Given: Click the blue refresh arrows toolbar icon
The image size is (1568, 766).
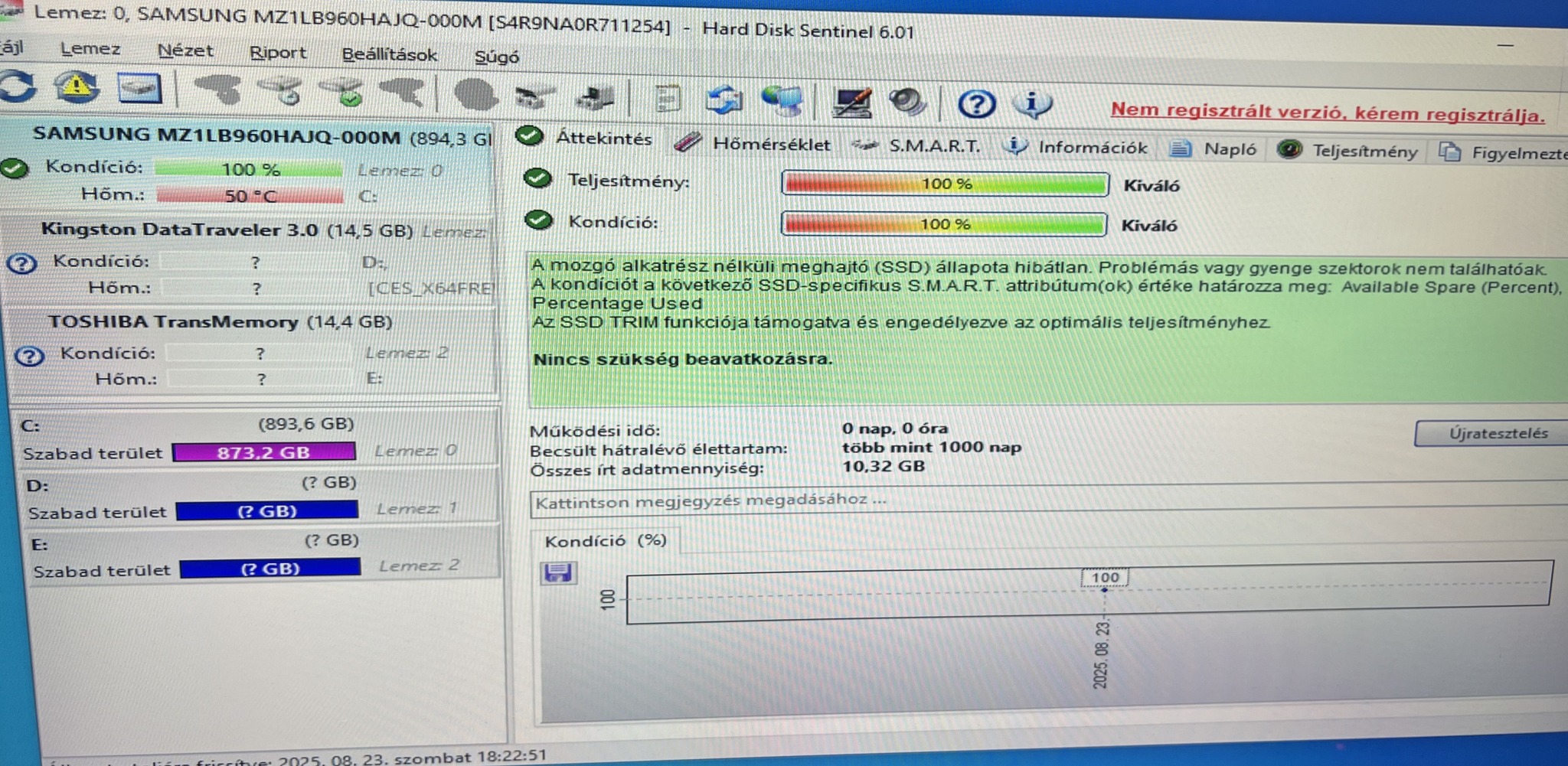Looking at the screenshot, I should [18, 86].
